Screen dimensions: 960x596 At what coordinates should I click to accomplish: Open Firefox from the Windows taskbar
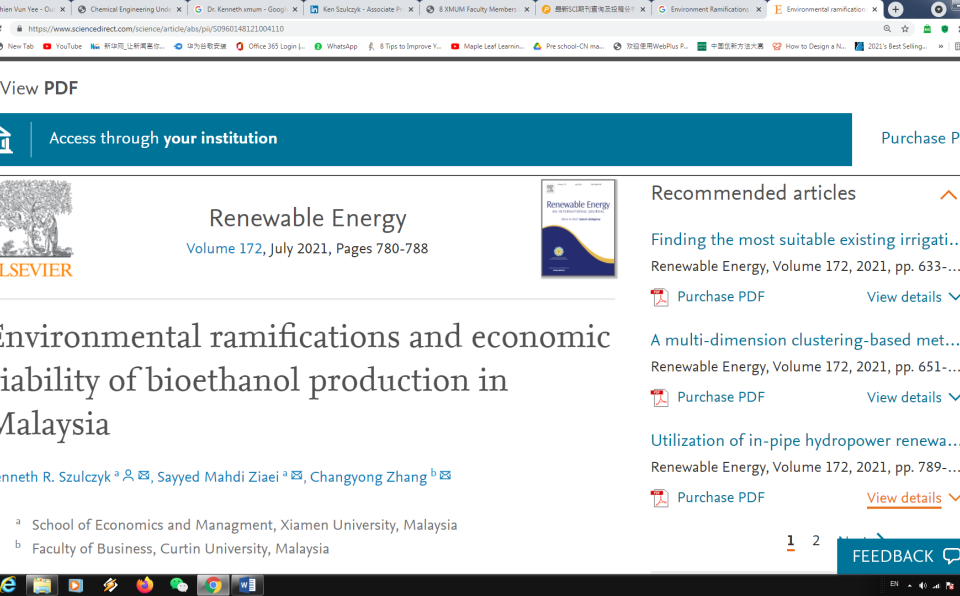pyautogui.click(x=145, y=585)
